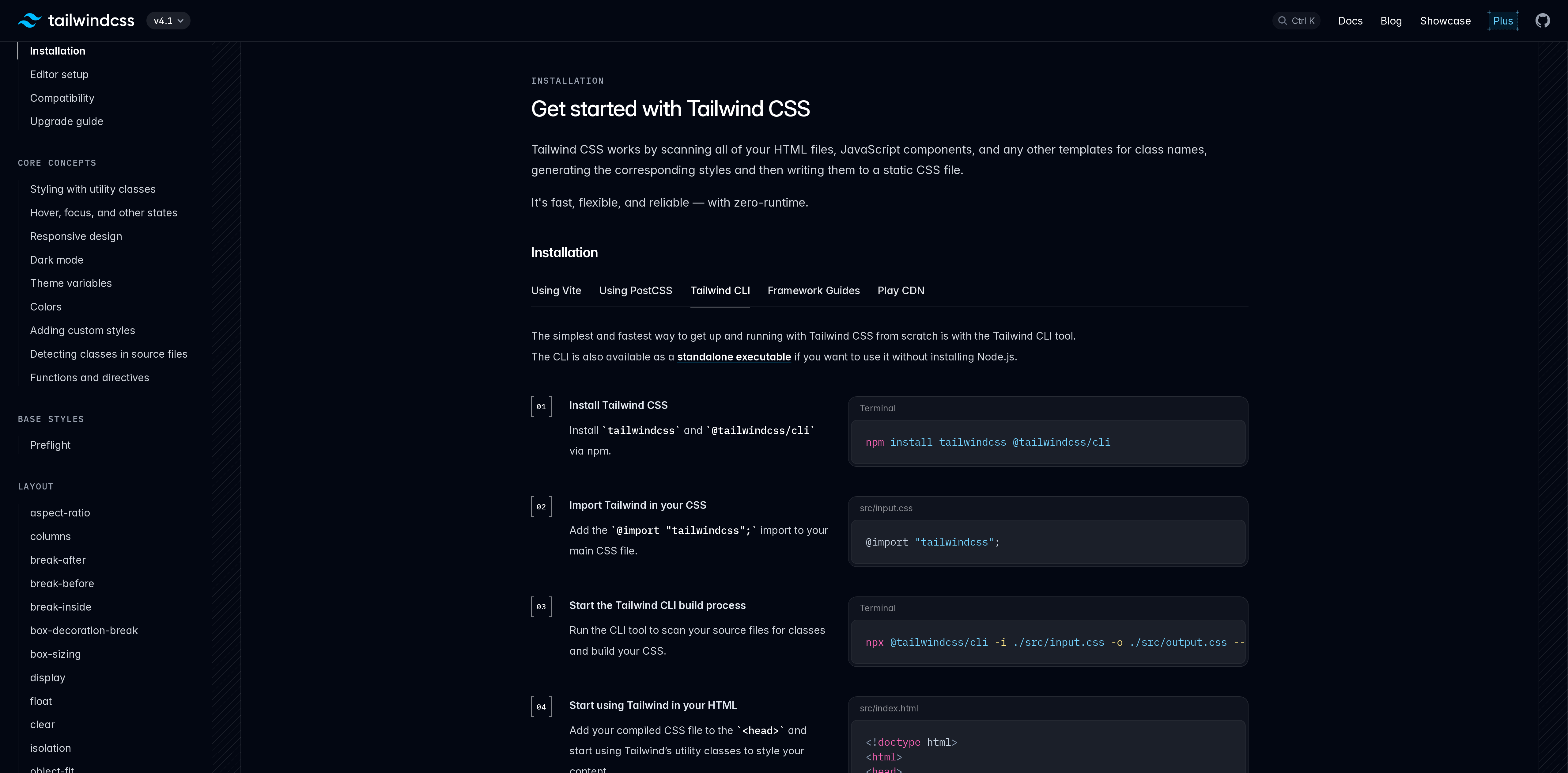Open Dark mode documentation
The width and height of the screenshot is (1568, 773).
(57, 260)
